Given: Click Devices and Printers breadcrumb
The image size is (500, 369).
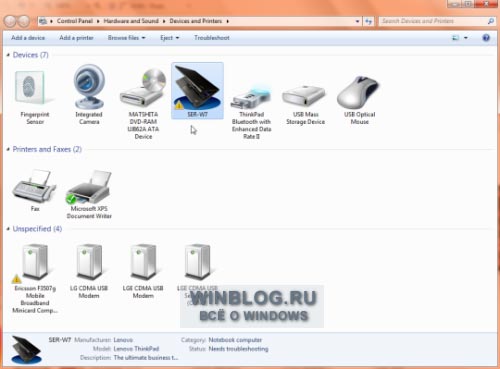Looking at the screenshot, I should (x=196, y=21).
